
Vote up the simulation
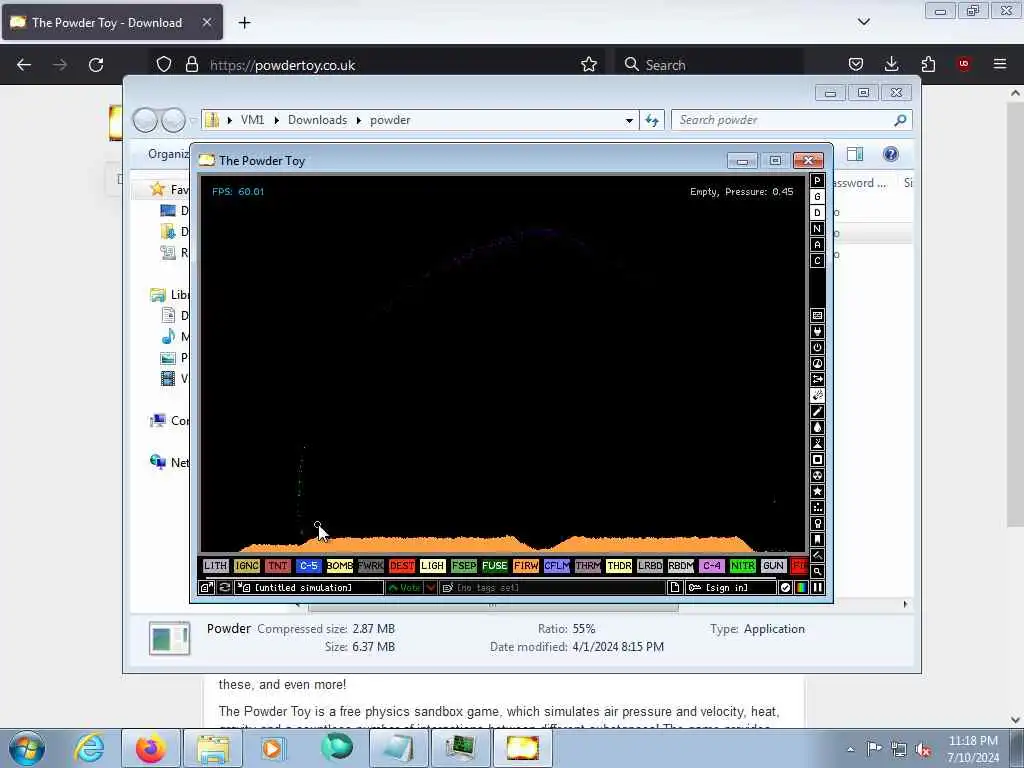pyautogui.click(x=404, y=587)
